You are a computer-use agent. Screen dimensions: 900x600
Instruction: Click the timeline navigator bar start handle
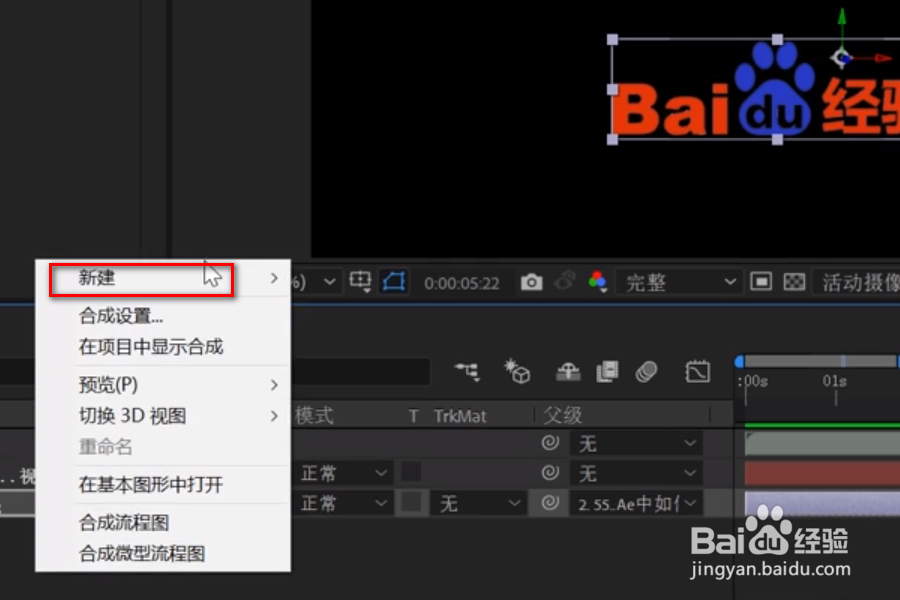739,361
